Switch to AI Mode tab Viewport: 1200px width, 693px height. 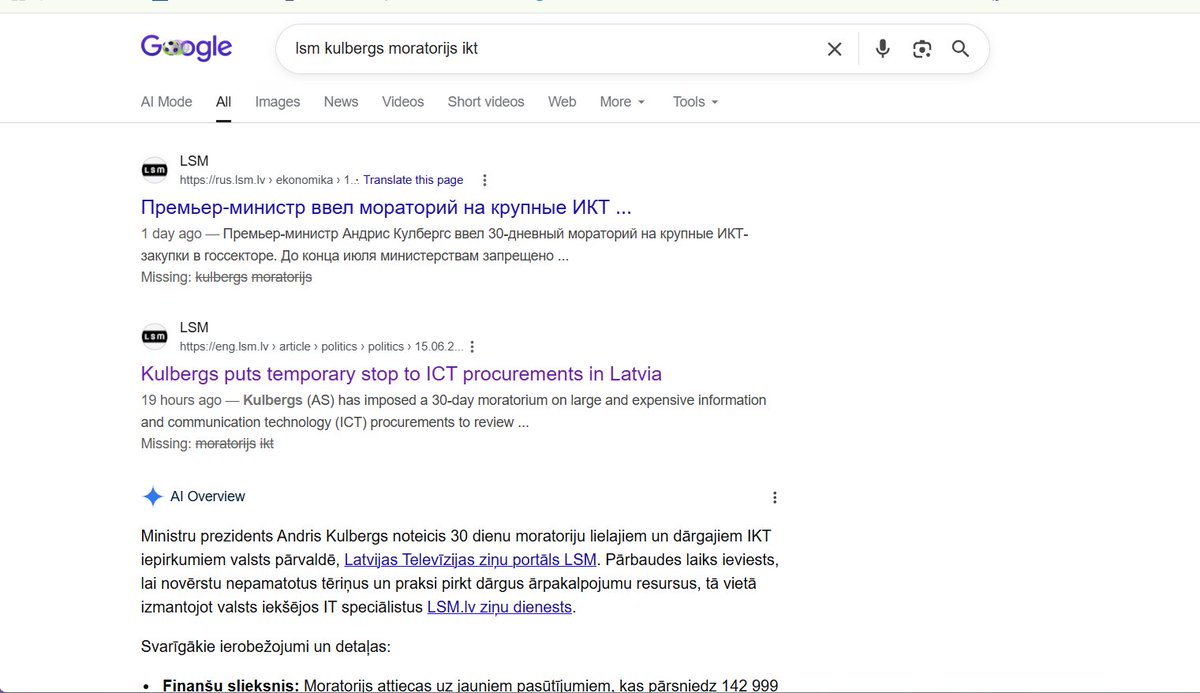[x=166, y=102]
